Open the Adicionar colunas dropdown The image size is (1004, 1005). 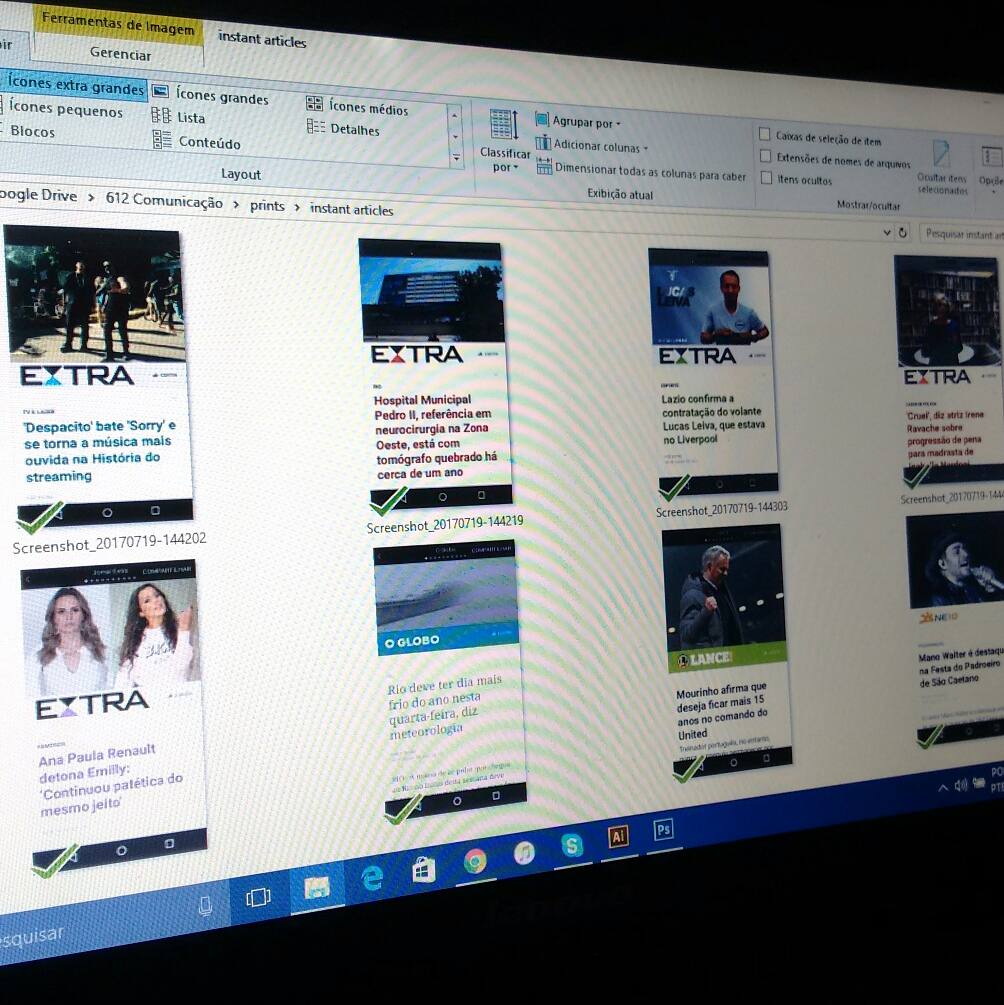click(x=592, y=145)
